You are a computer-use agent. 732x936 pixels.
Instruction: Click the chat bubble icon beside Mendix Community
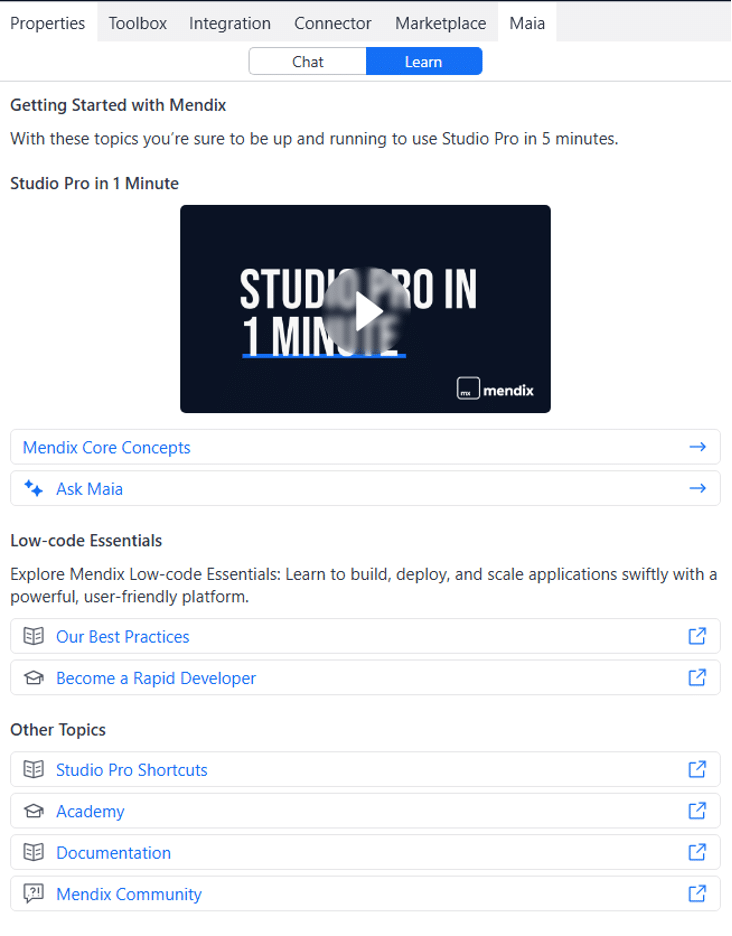coord(33,894)
